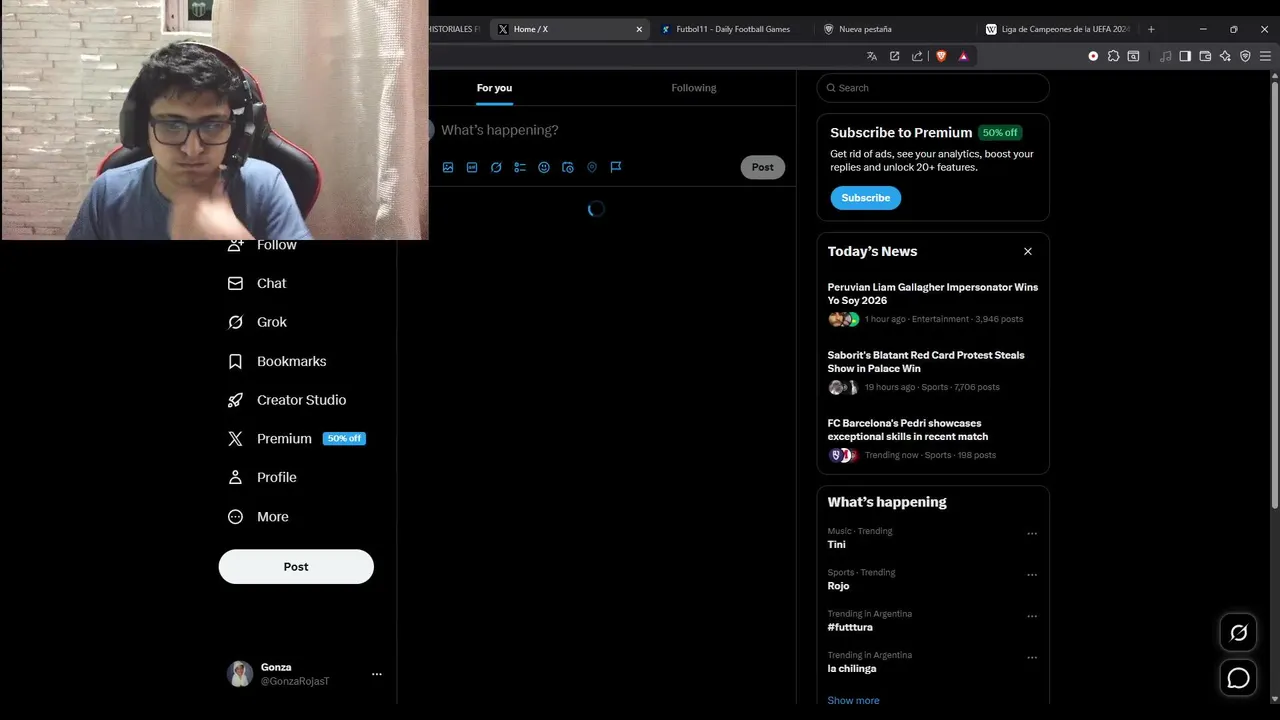
Task: Add media image to the post
Action: [448, 167]
